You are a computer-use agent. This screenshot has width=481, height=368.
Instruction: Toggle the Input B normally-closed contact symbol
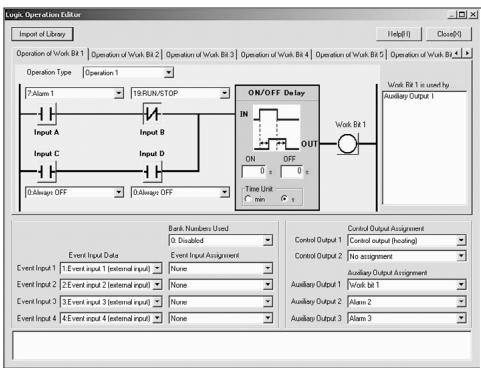(x=152, y=114)
